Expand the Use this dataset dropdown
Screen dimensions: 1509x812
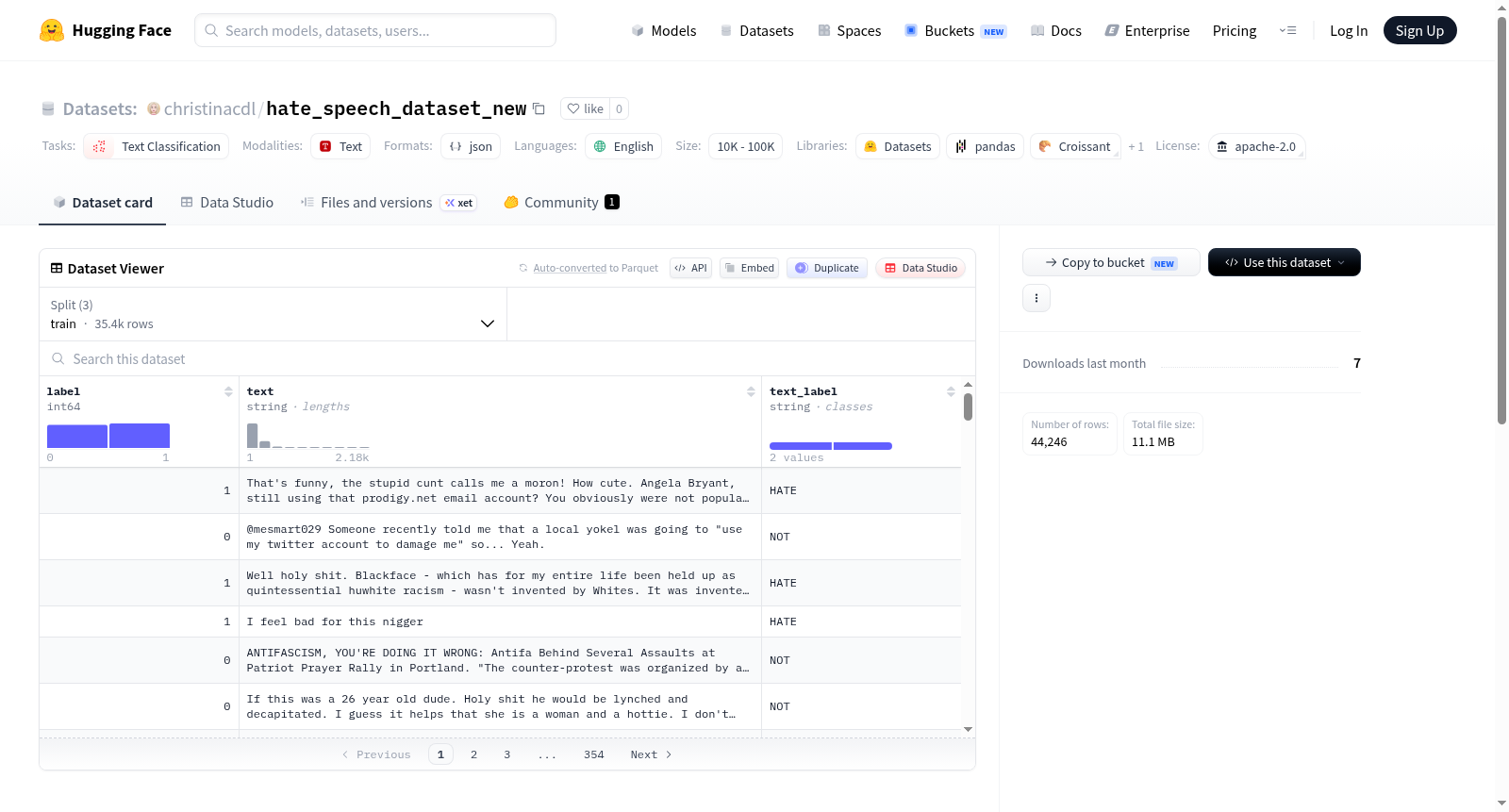point(1284,262)
